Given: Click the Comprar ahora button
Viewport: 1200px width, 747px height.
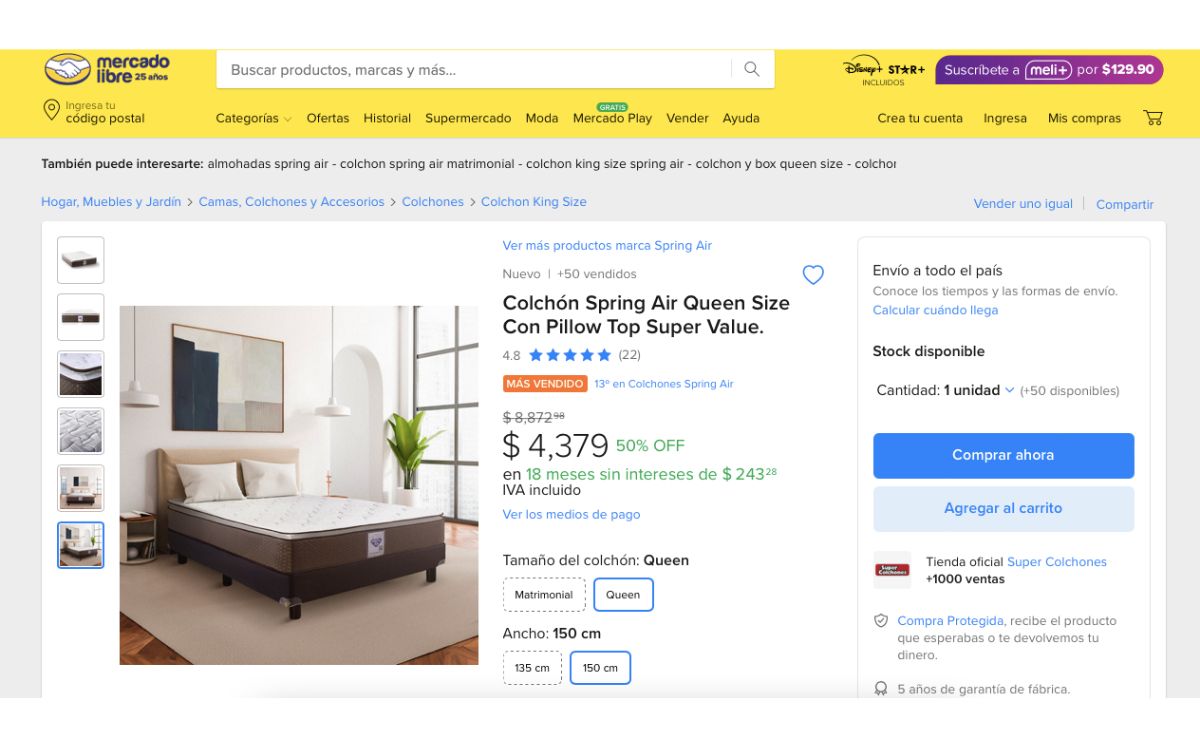Looking at the screenshot, I should pos(1003,455).
